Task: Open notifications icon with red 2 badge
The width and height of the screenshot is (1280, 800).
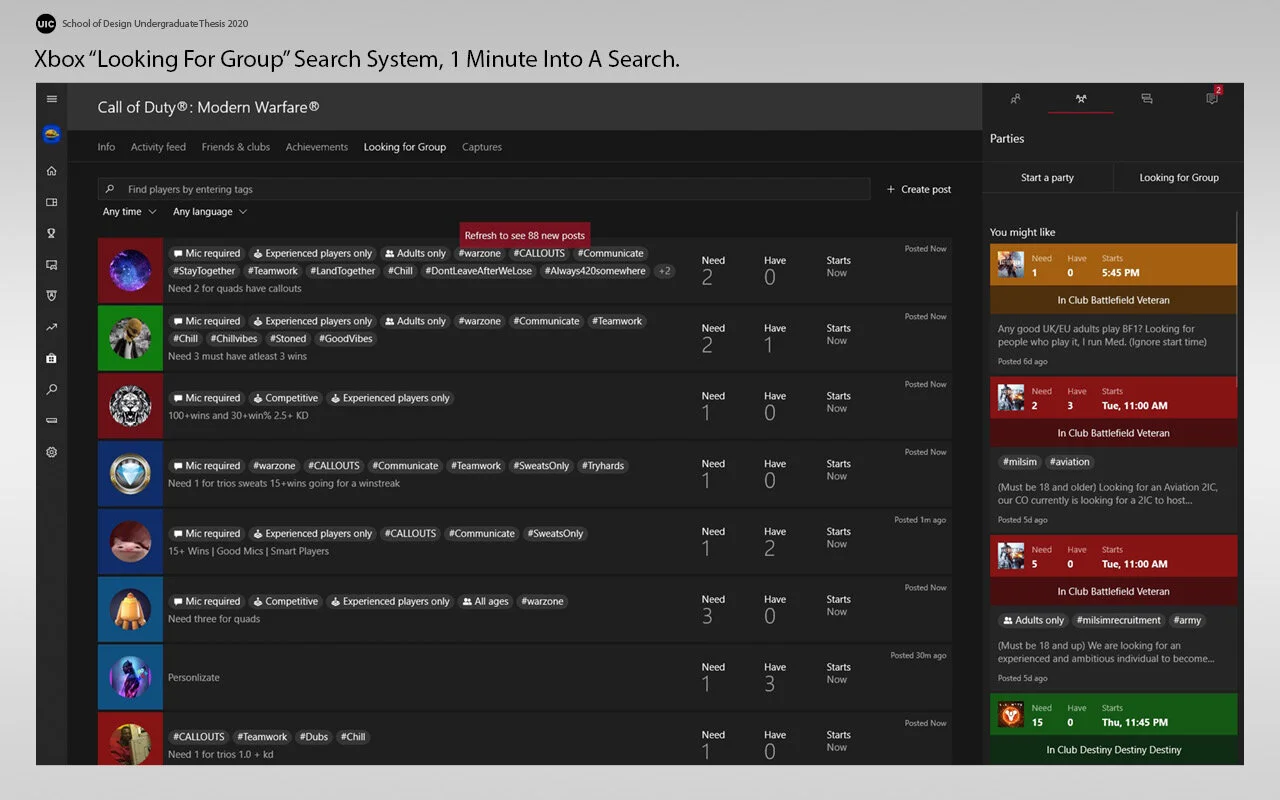Action: (1213, 97)
